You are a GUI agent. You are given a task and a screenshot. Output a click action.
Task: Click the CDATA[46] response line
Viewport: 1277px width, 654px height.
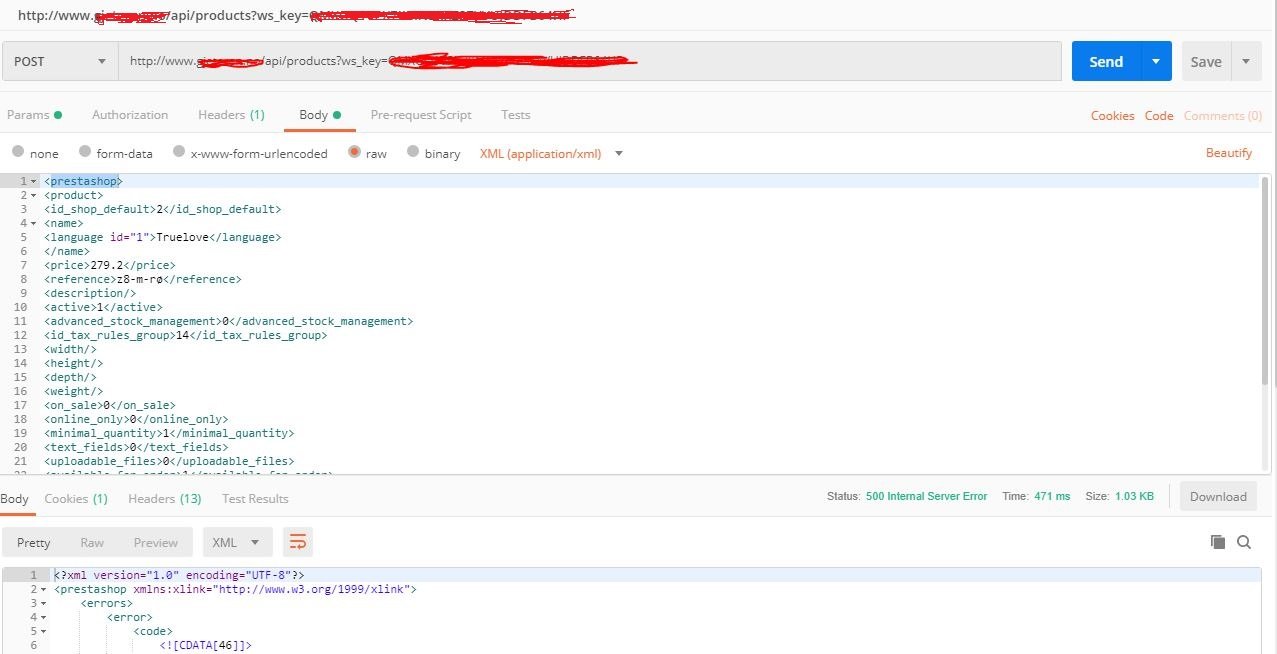[x=205, y=645]
